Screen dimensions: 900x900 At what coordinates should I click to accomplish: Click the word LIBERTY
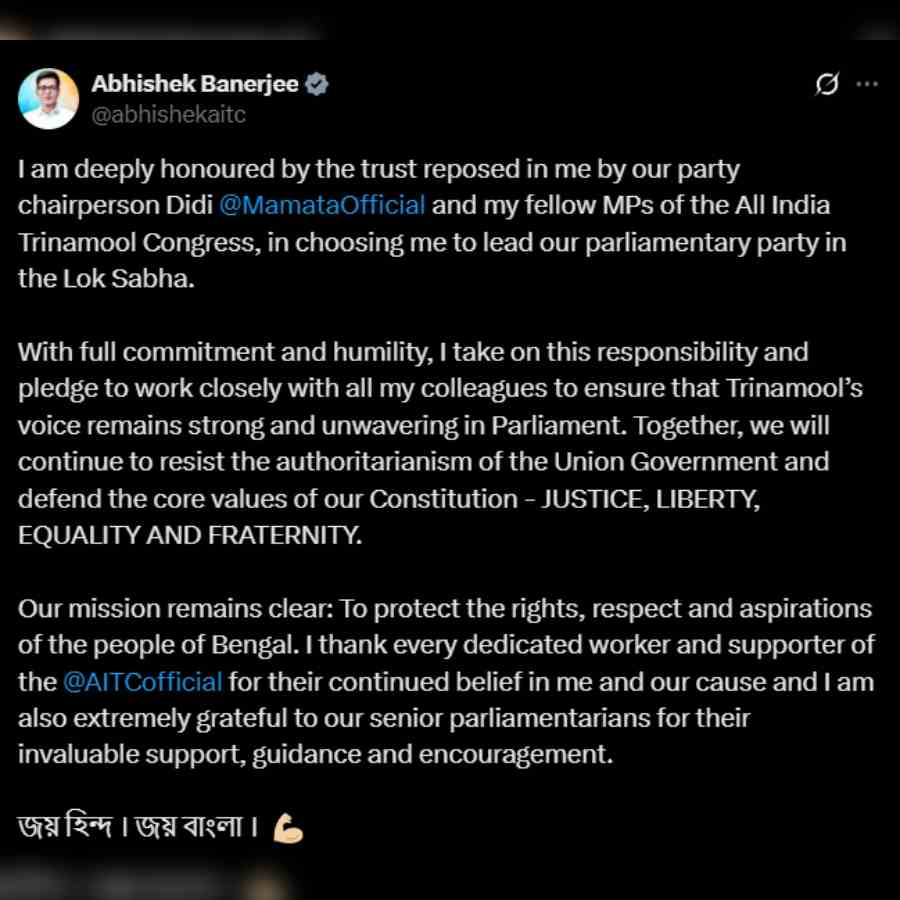click(x=707, y=498)
